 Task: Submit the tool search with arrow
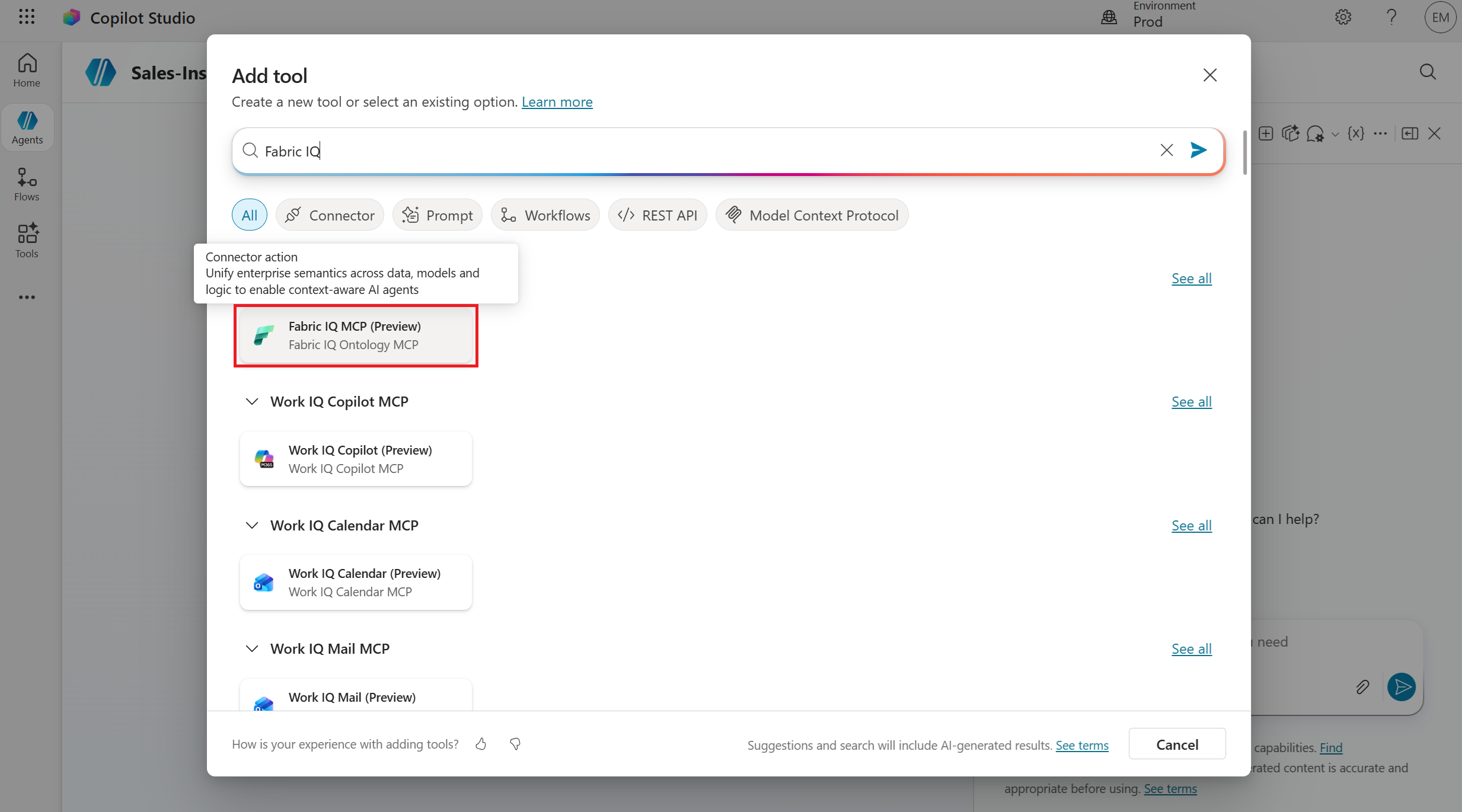(x=1199, y=151)
